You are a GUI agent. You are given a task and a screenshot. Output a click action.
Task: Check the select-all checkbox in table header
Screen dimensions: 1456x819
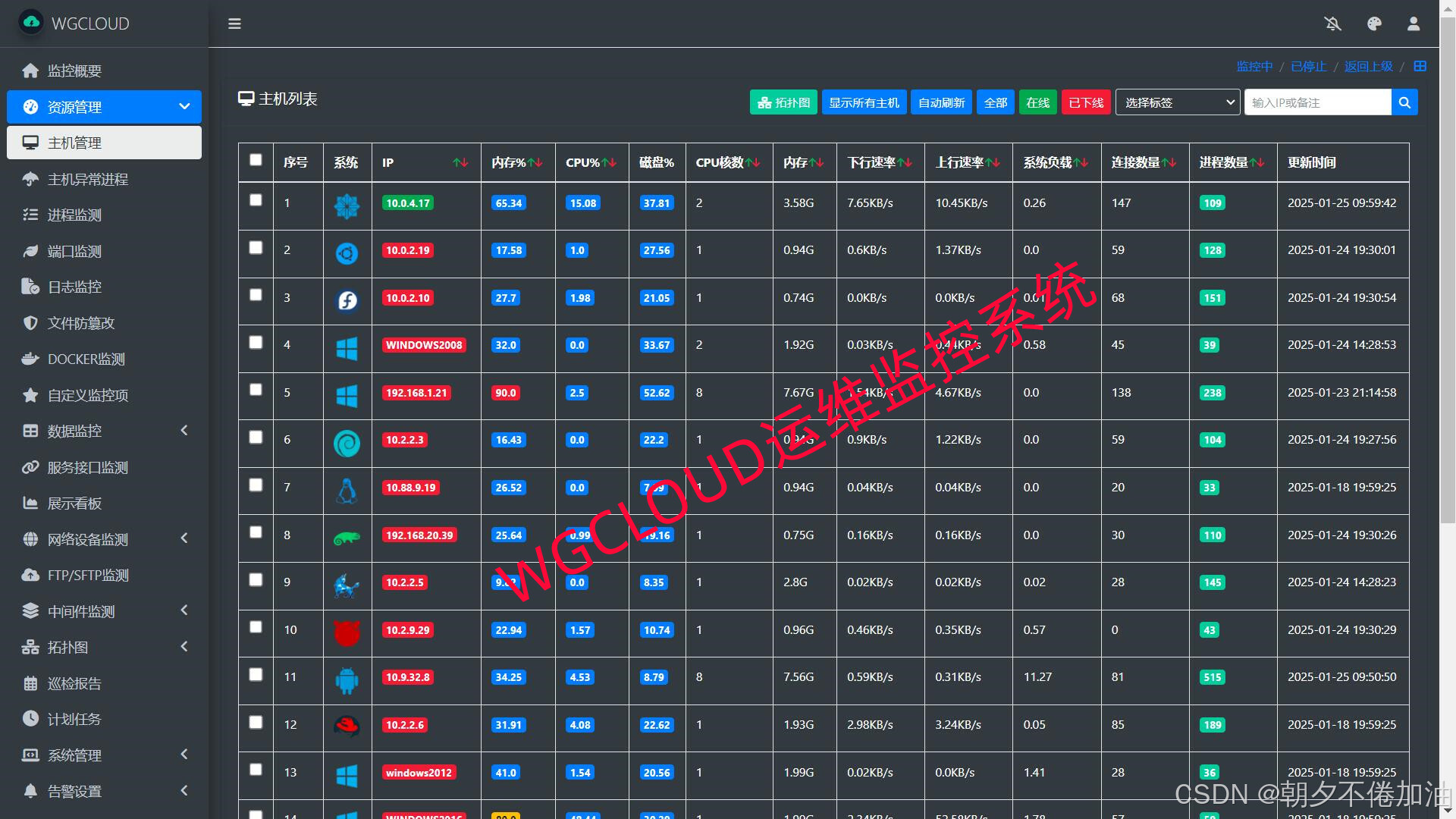click(256, 160)
